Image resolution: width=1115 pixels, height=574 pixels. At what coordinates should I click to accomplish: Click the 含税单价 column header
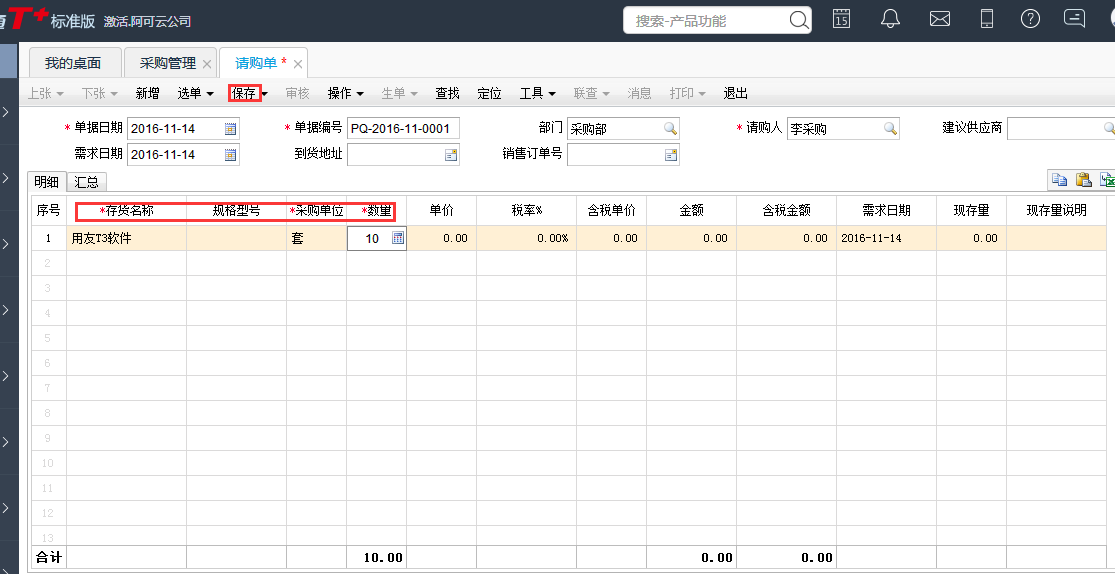612,211
